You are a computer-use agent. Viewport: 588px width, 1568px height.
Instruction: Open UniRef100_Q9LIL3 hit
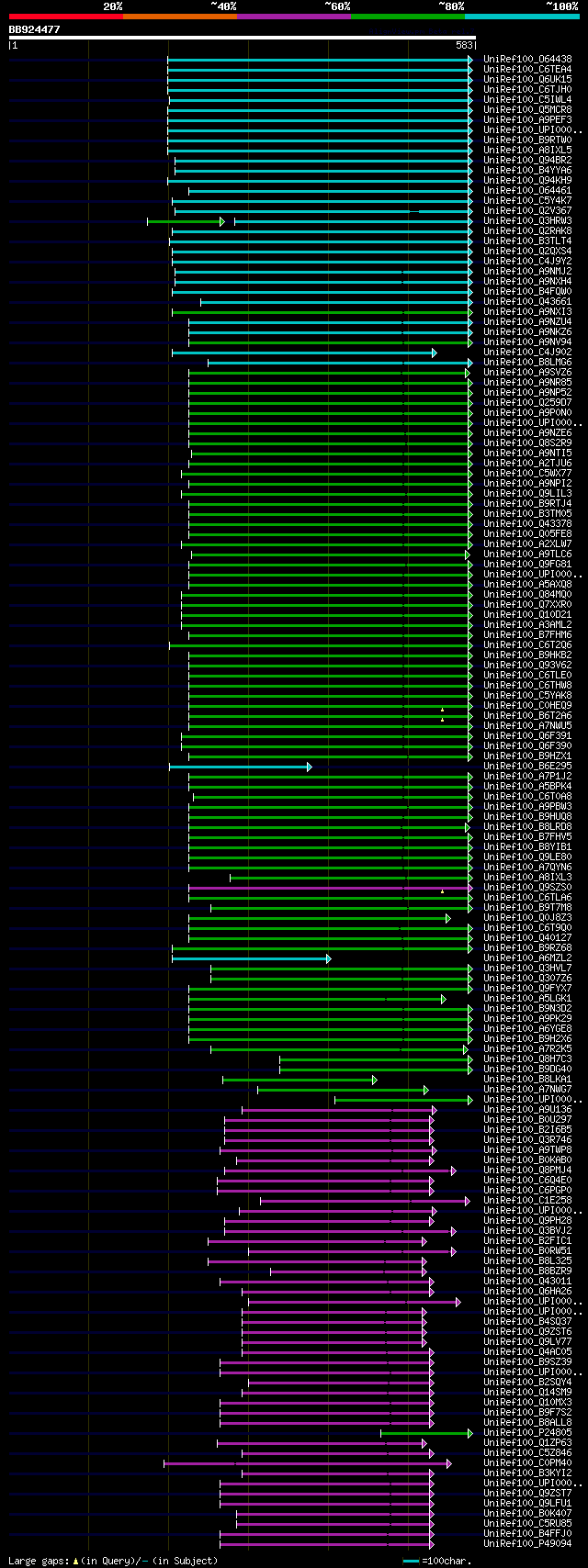coord(527,493)
